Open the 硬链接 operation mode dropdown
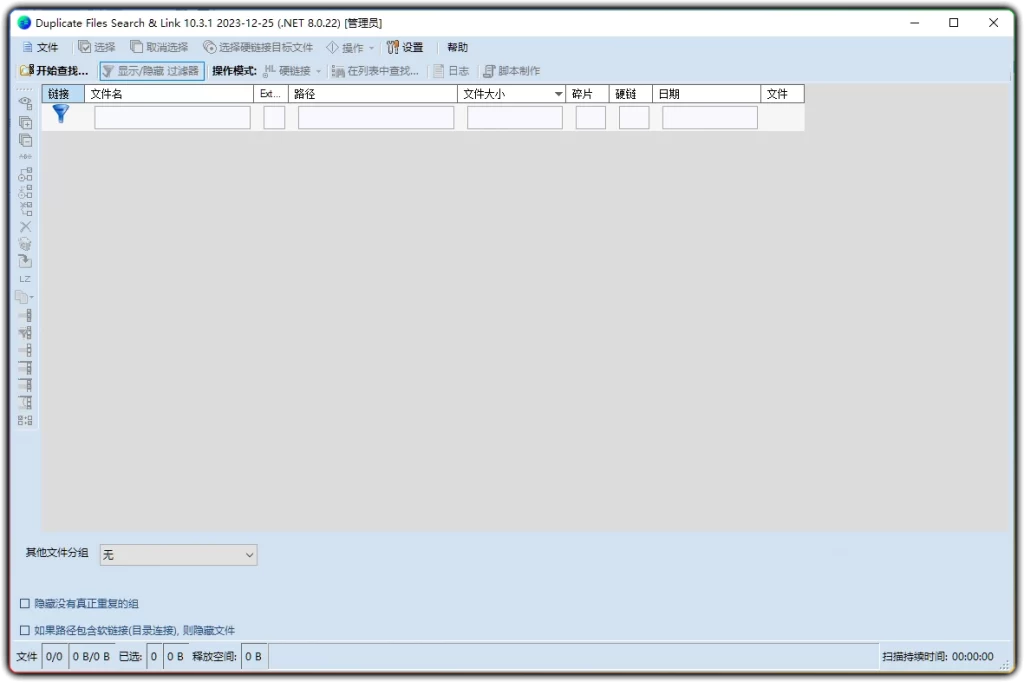This screenshot has width=1024, height=682. [293, 71]
